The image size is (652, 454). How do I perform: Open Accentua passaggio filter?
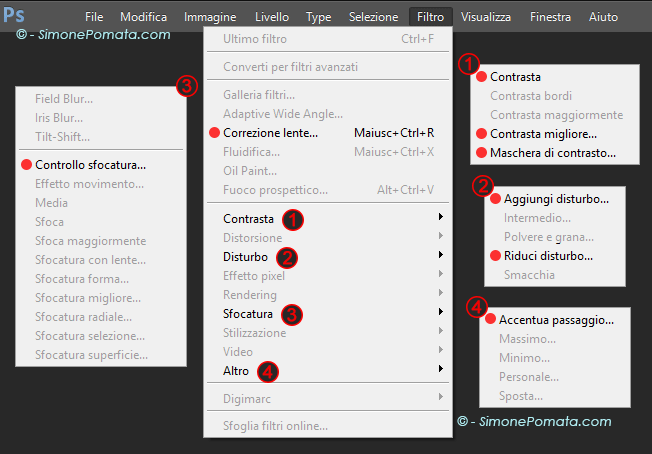coord(555,320)
